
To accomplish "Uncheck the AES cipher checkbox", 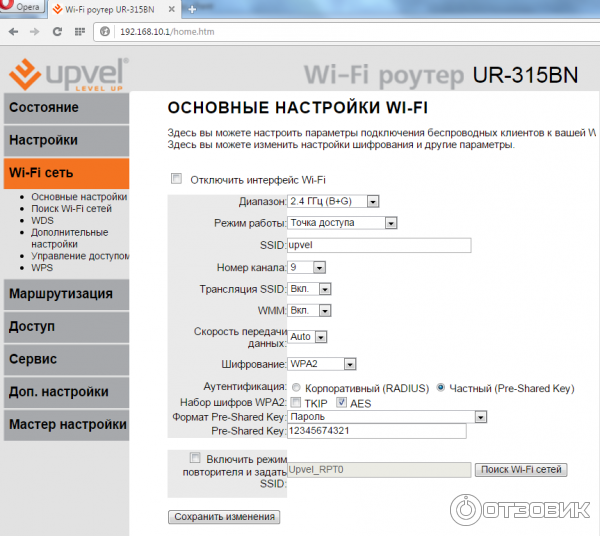I will click(x=341, y=402).
